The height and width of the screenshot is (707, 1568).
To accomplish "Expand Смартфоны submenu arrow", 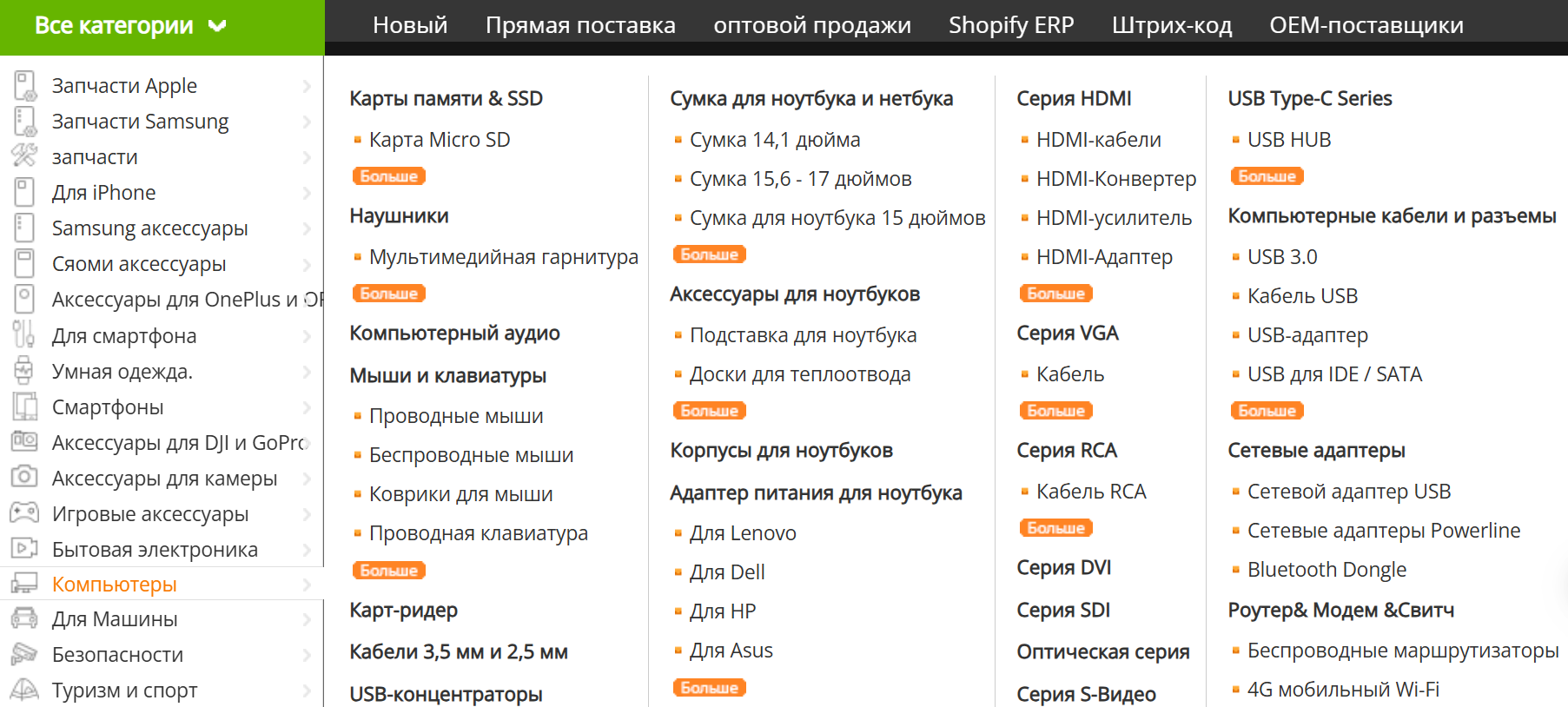I will (x=307, y=407).
